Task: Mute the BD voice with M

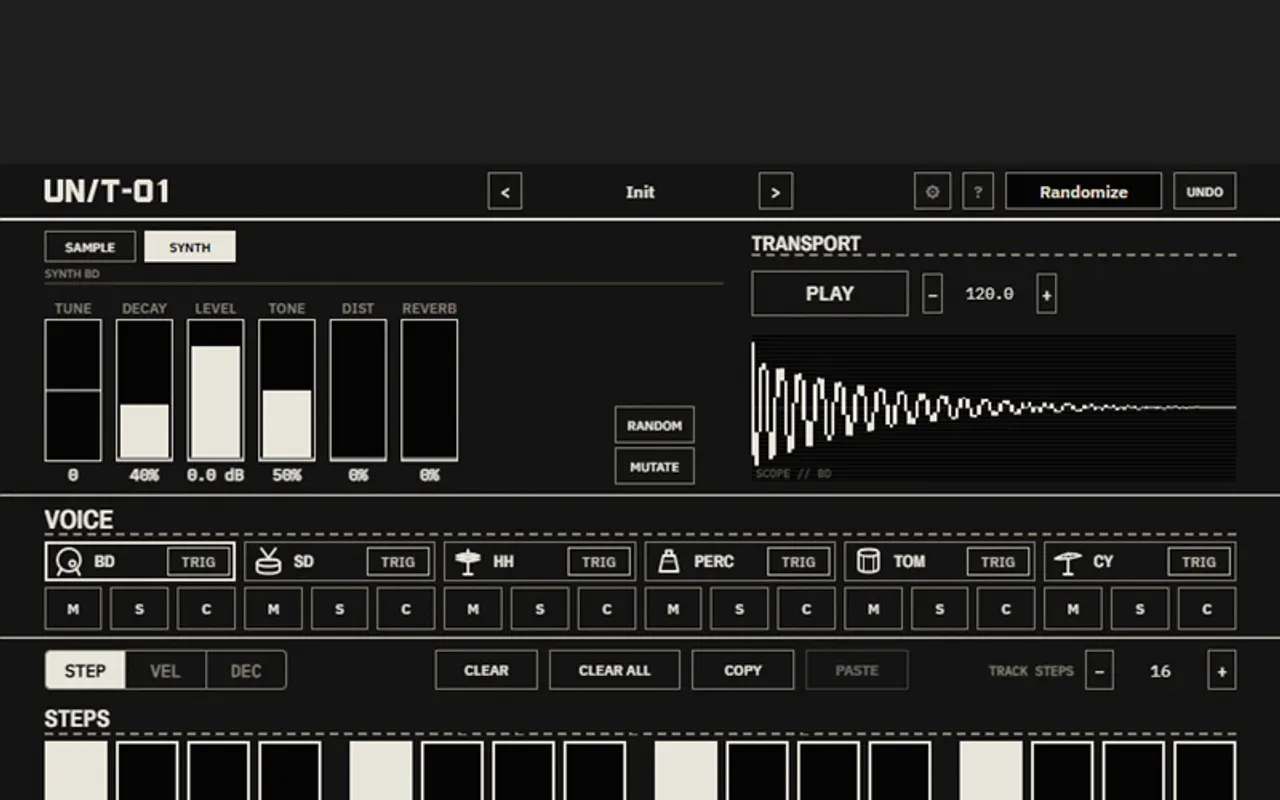Action: (73, 609)
